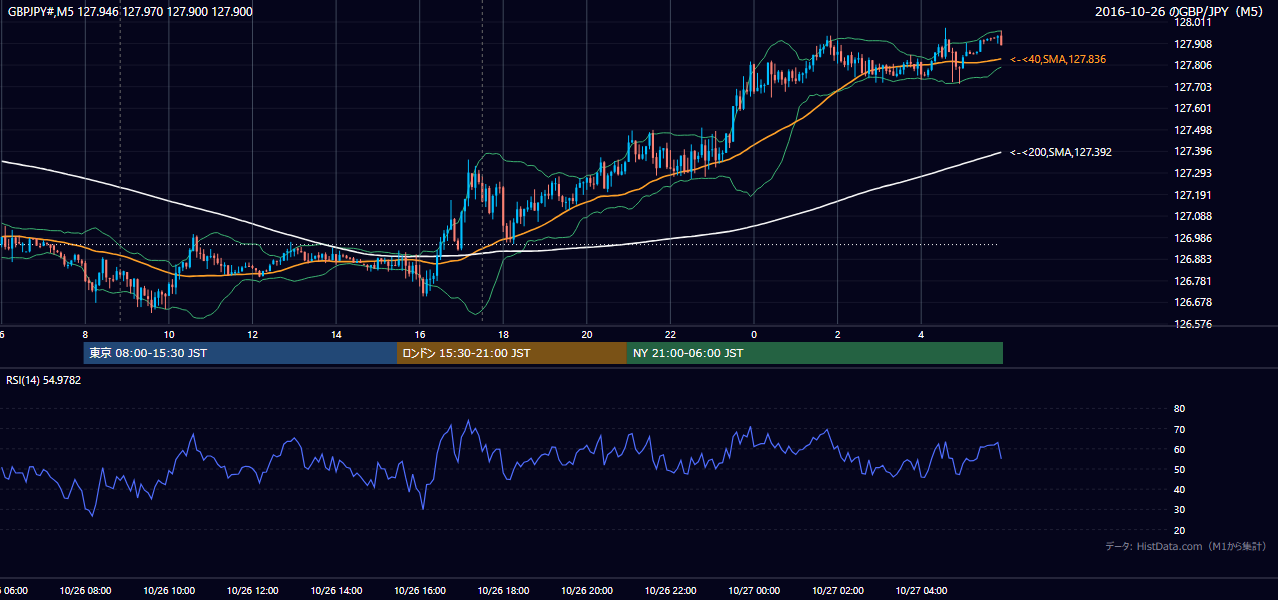Click the 10/27 02:00 date axis label
1278x600 pixels.
pyautogui.click(x=837, y=591)
